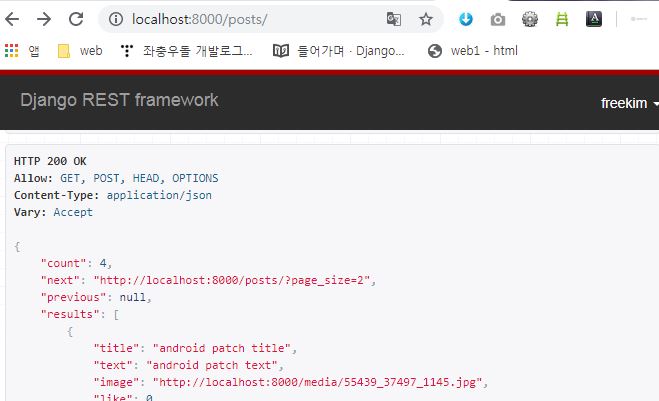View site information for localhost
659x401 pixels.
pyautogui.click(x=116, y=19)
